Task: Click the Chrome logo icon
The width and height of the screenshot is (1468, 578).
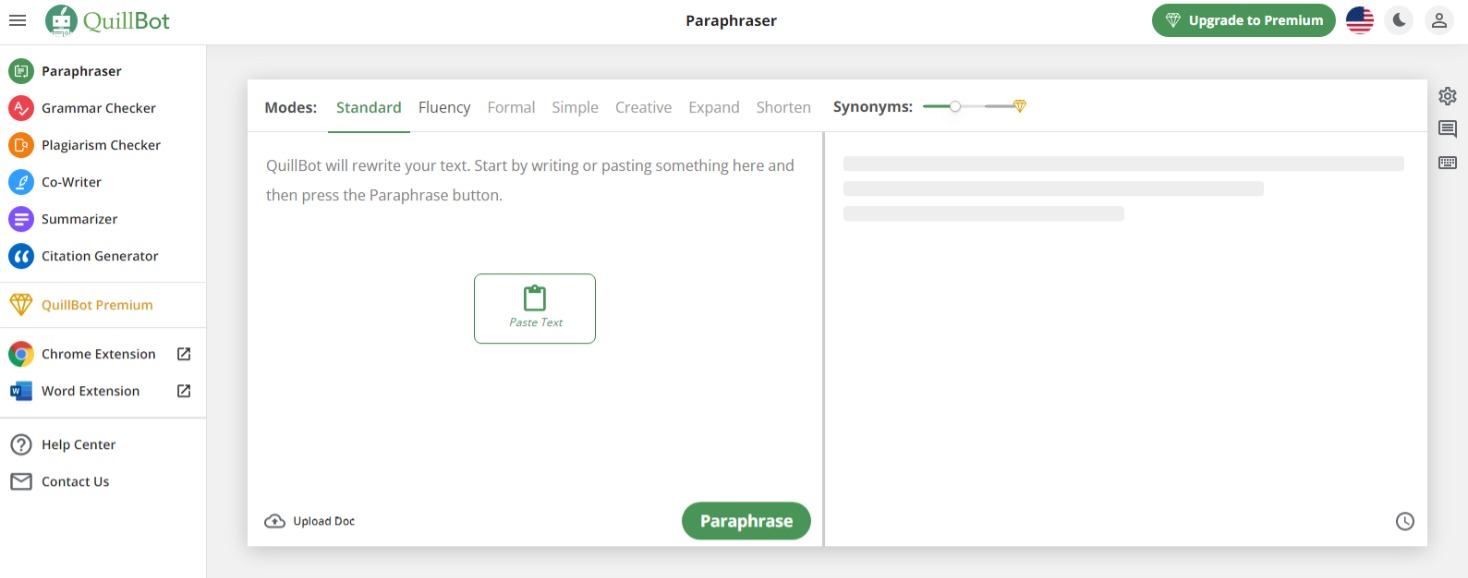Action: [21, 354]
